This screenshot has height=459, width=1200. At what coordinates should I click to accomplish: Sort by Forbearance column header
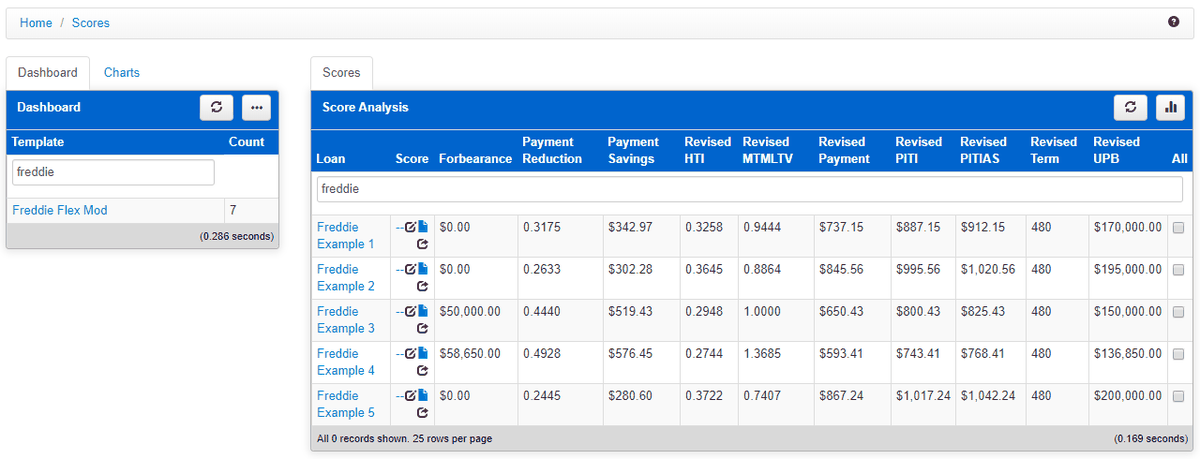coord(475,159)
